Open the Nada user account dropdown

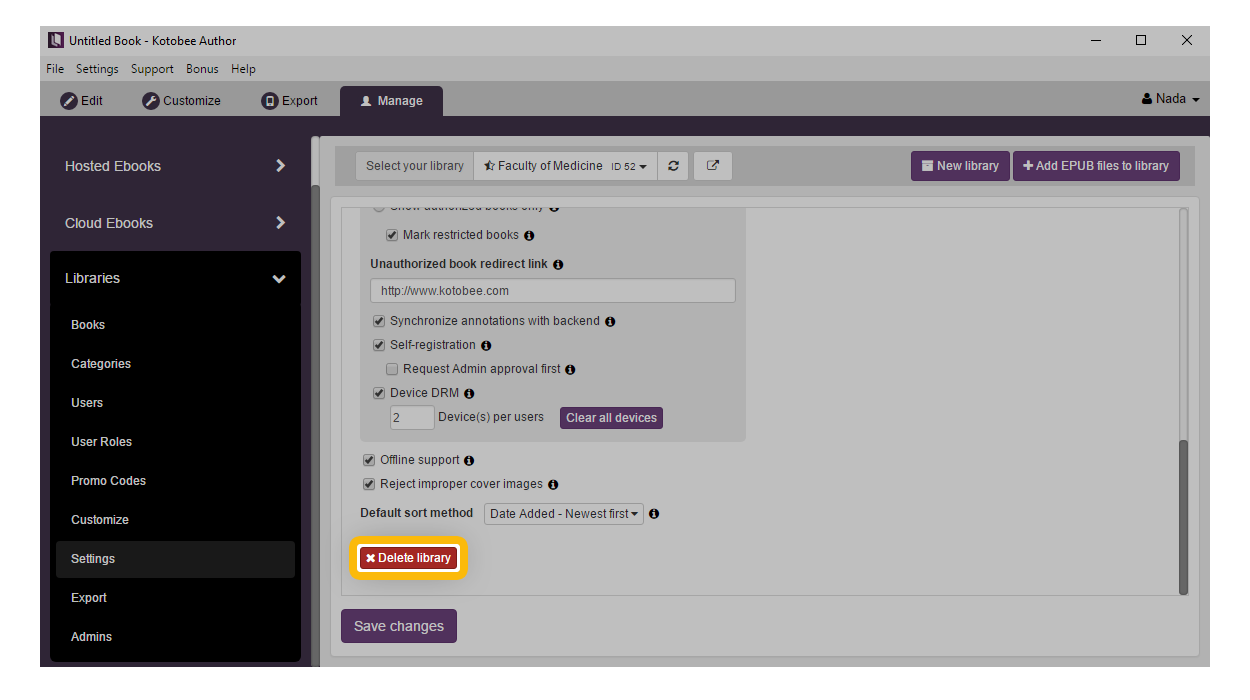point(1170,99)
